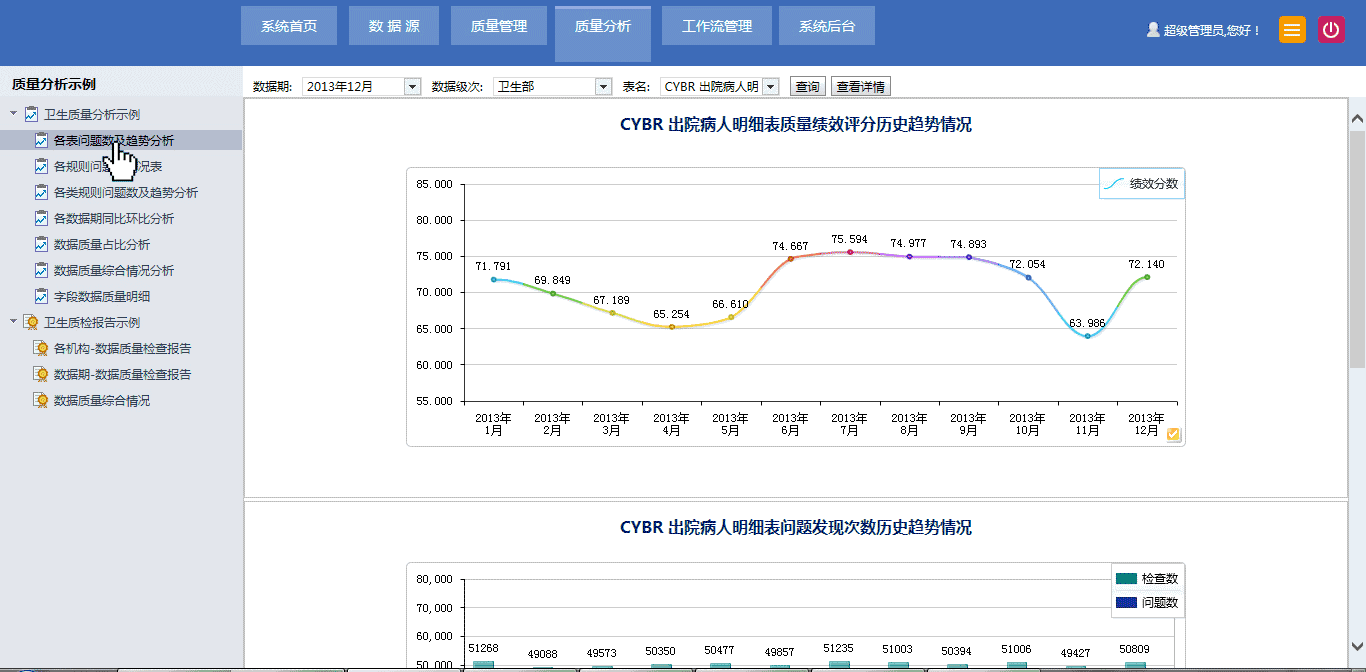Click chart icon of 字段数据质量明细
Screen dimensions: 1366x672
pos(41,296)
